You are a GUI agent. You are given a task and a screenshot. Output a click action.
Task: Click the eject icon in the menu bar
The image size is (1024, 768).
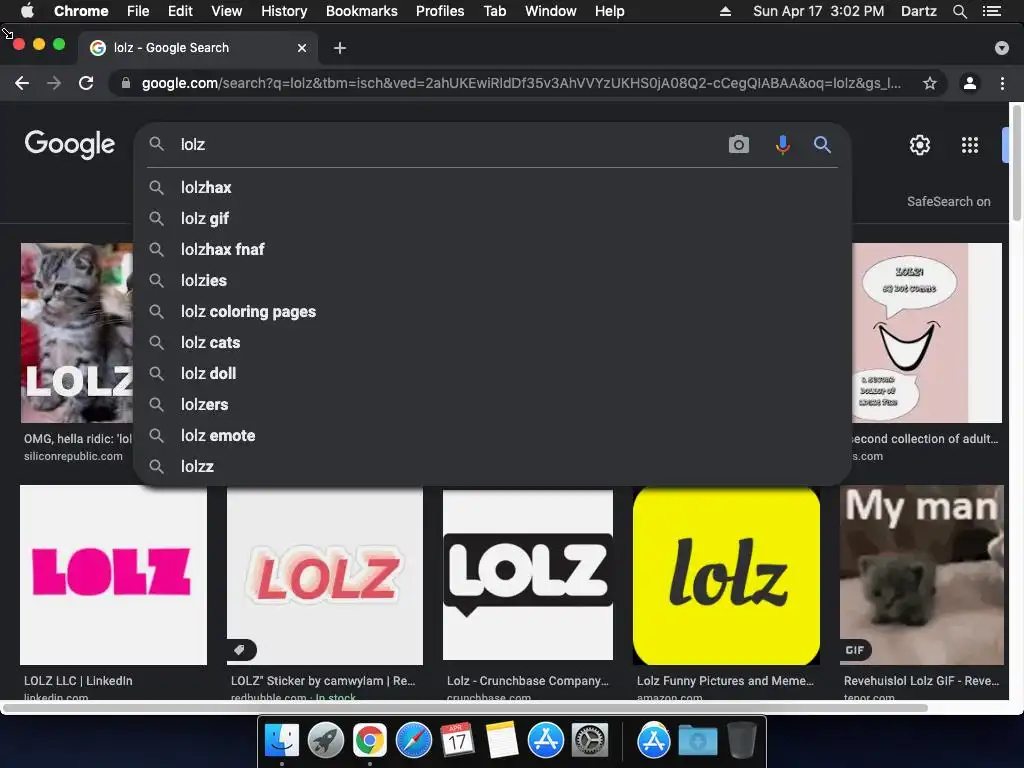click(x=725, y=11)
